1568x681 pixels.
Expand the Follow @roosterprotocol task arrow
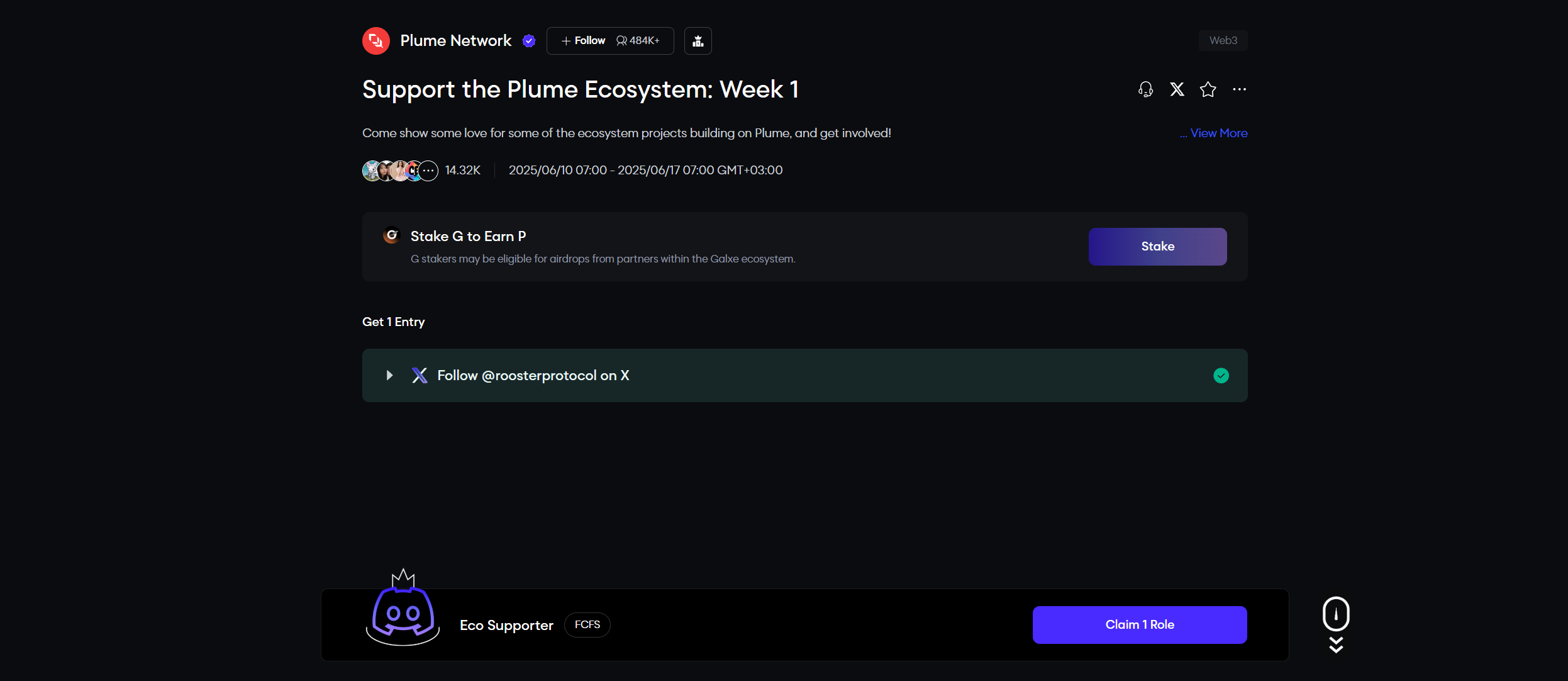(389, 376)
